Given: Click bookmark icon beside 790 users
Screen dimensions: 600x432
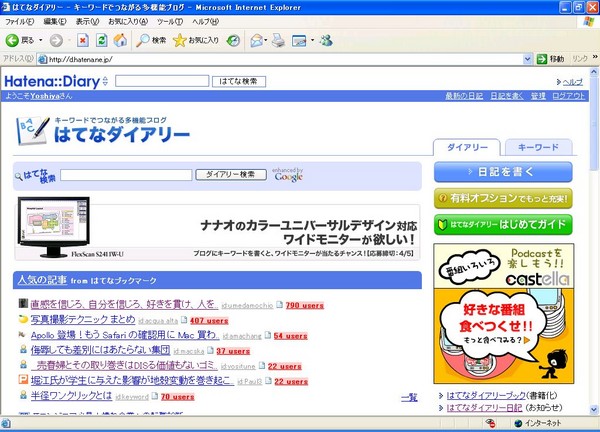Looking at the screenshot, I should tap(280, 305).
